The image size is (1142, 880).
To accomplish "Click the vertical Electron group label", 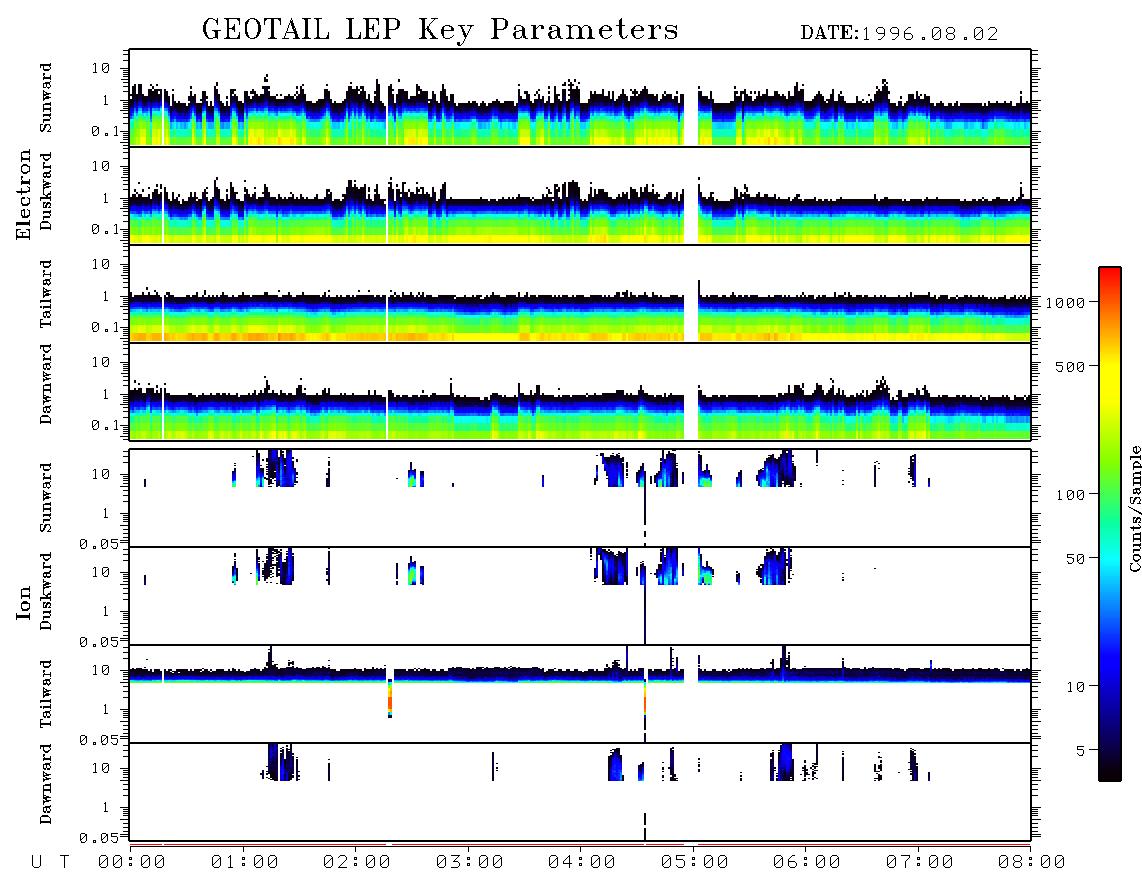I will (24, 194).
